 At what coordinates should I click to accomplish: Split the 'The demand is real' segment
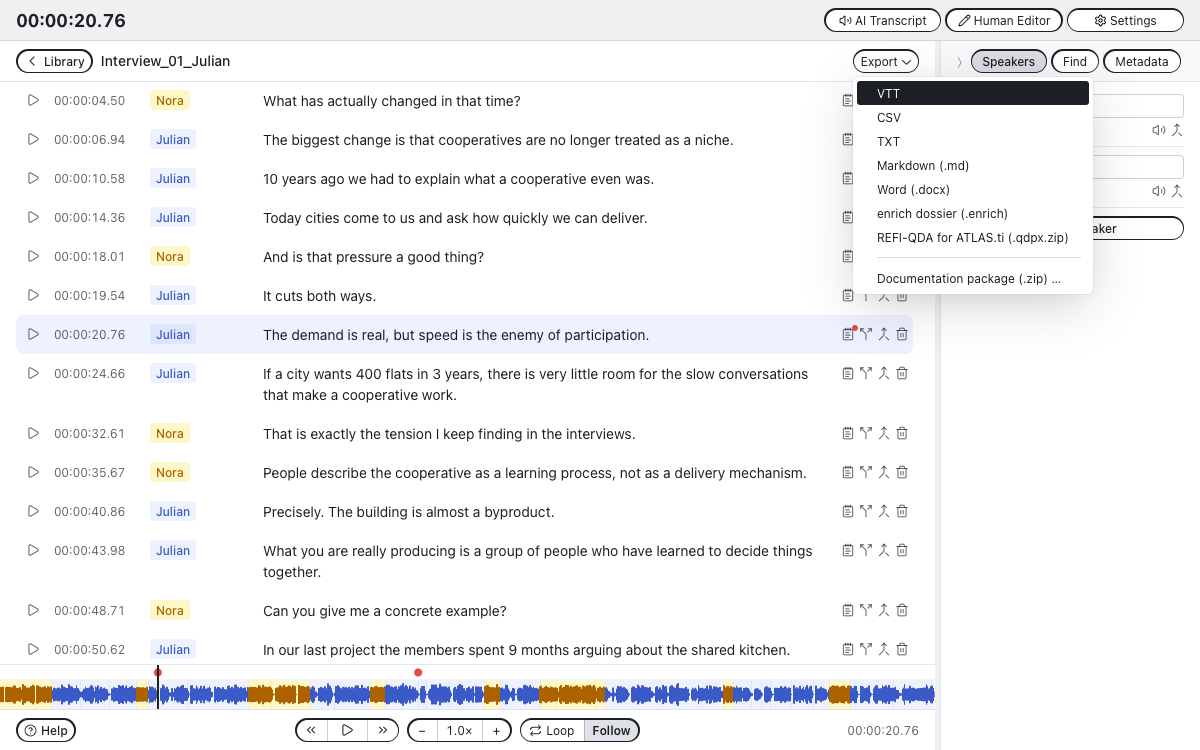point(866,334)
